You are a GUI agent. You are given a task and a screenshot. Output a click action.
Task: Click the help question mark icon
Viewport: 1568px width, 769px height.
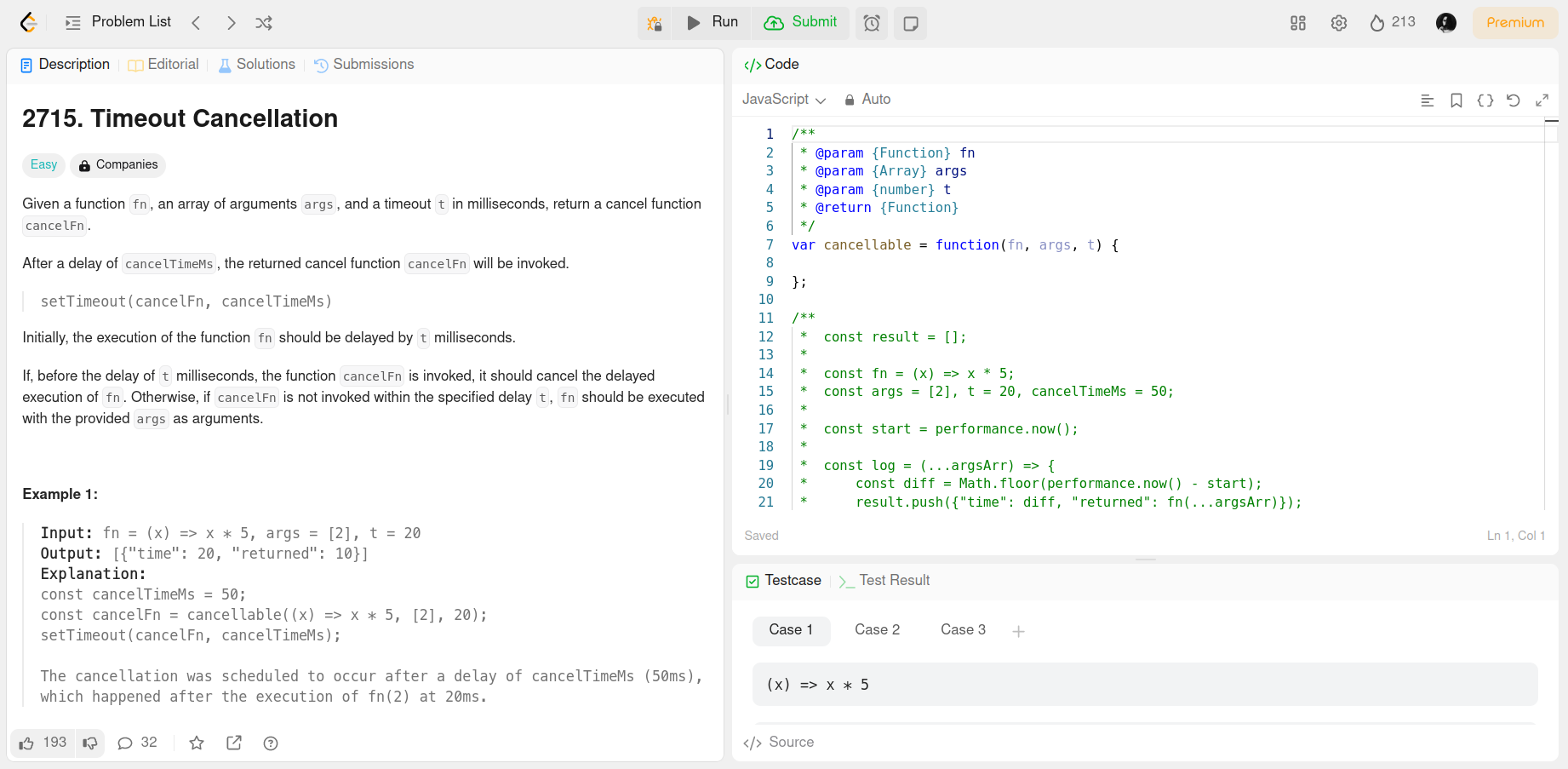271,743
